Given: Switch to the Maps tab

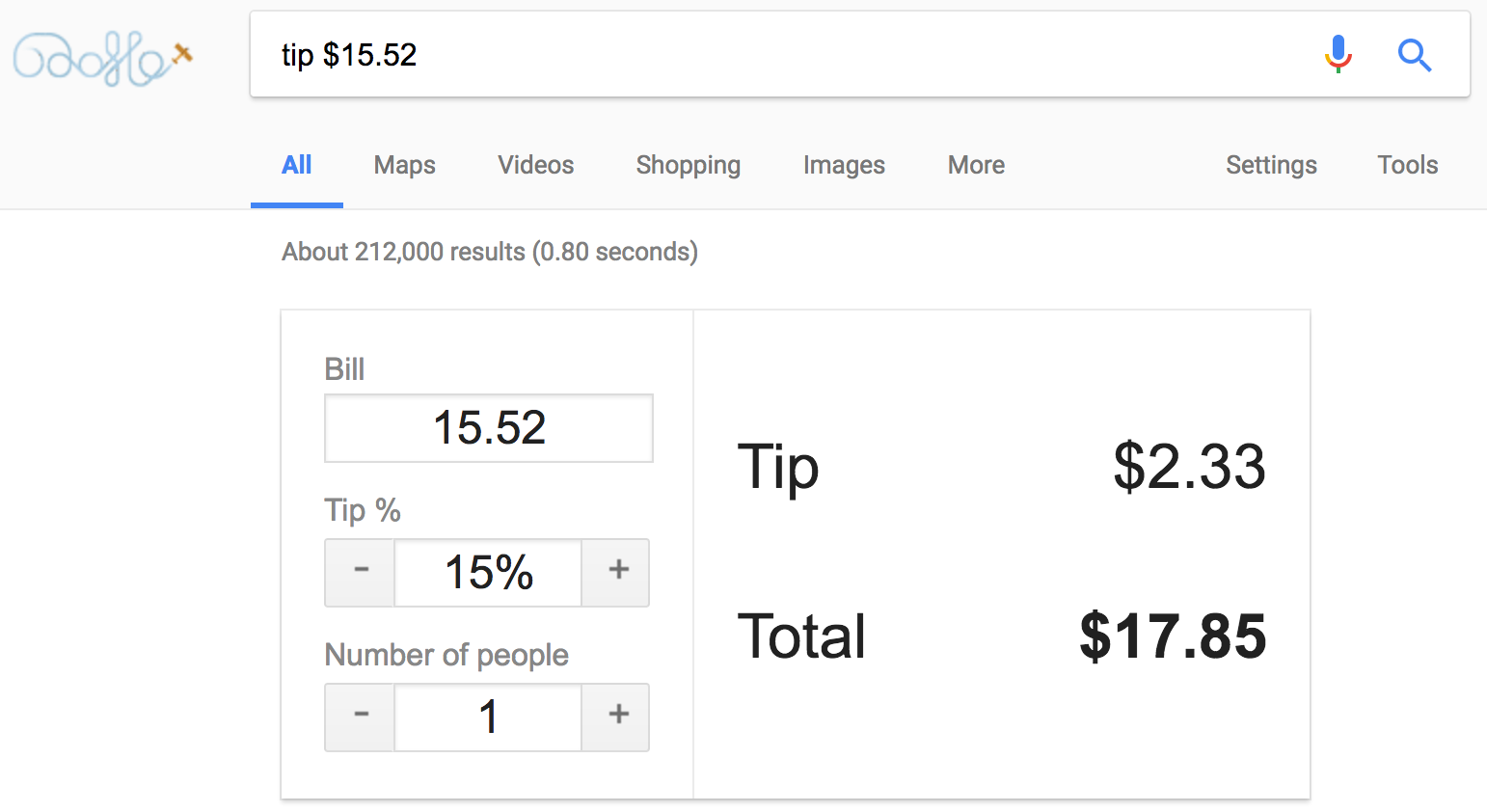Looking at the screenshot, I should click(x=404, y=165).
